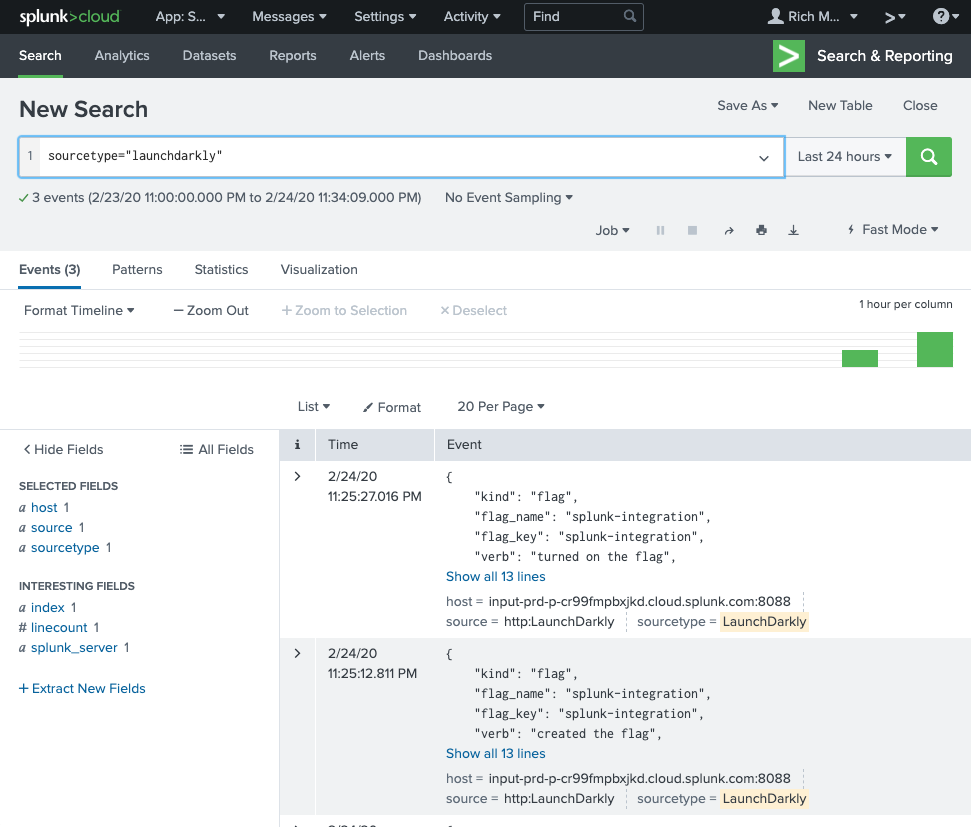
Task: Deselect the timeline selection
Action: pos(472,310)
